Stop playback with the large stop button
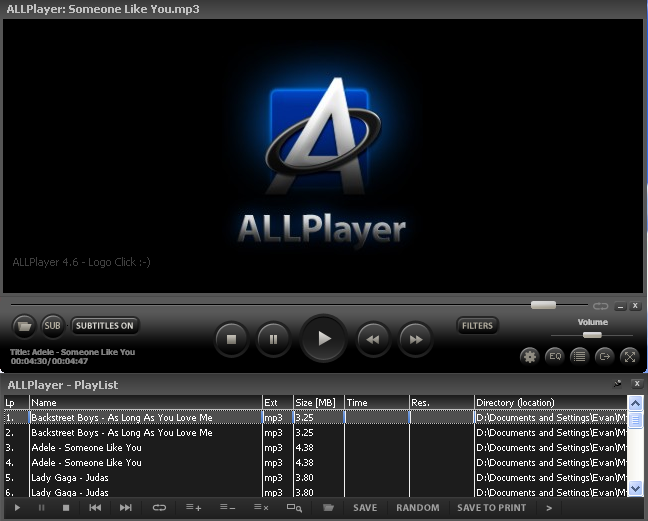 (231, 339)
